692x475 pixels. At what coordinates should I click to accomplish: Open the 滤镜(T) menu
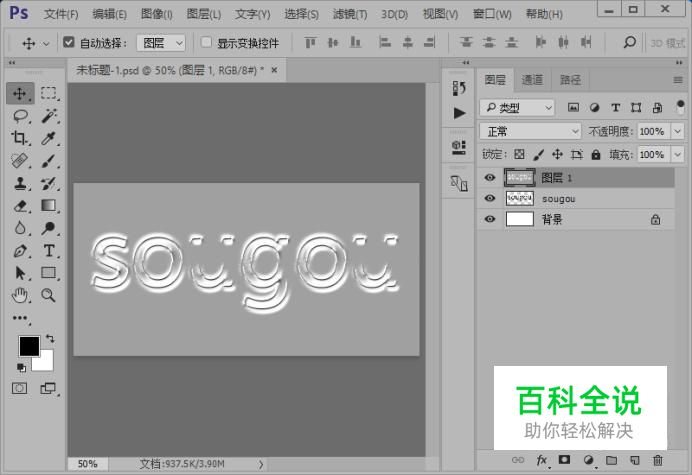350,14
